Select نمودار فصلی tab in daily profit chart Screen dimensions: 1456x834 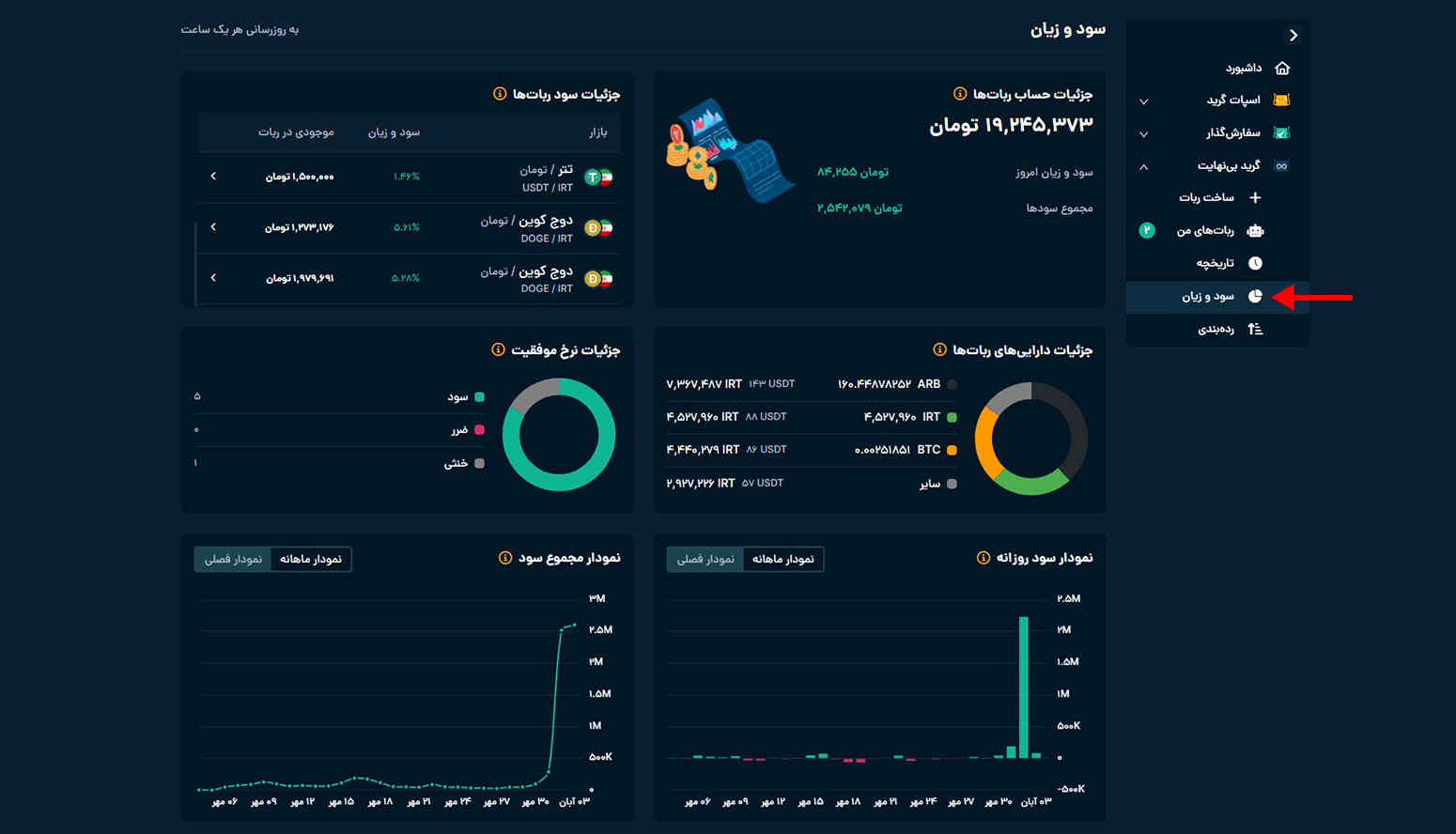click(x=705, y=559)
